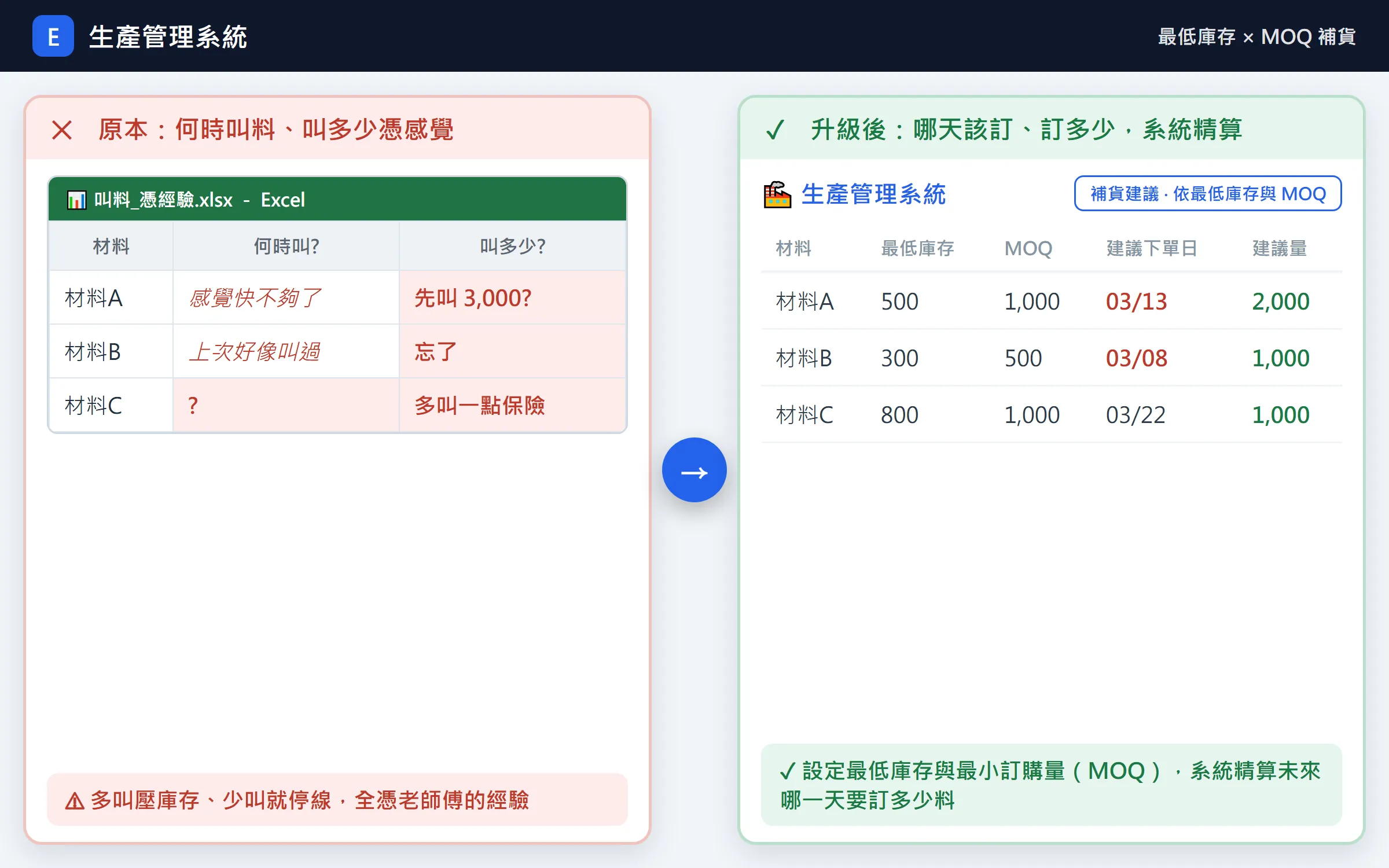Click the 建議下單日 column header

(x=1152, y=249)
